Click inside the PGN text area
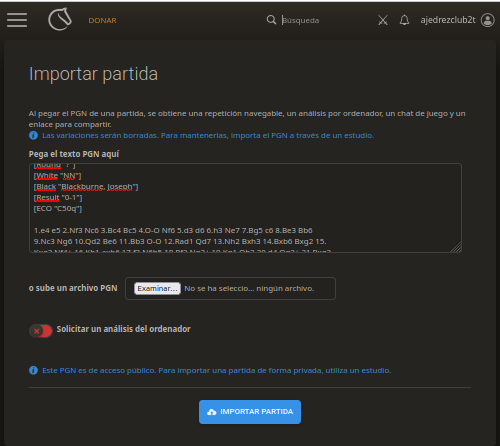 click(245, 208)
